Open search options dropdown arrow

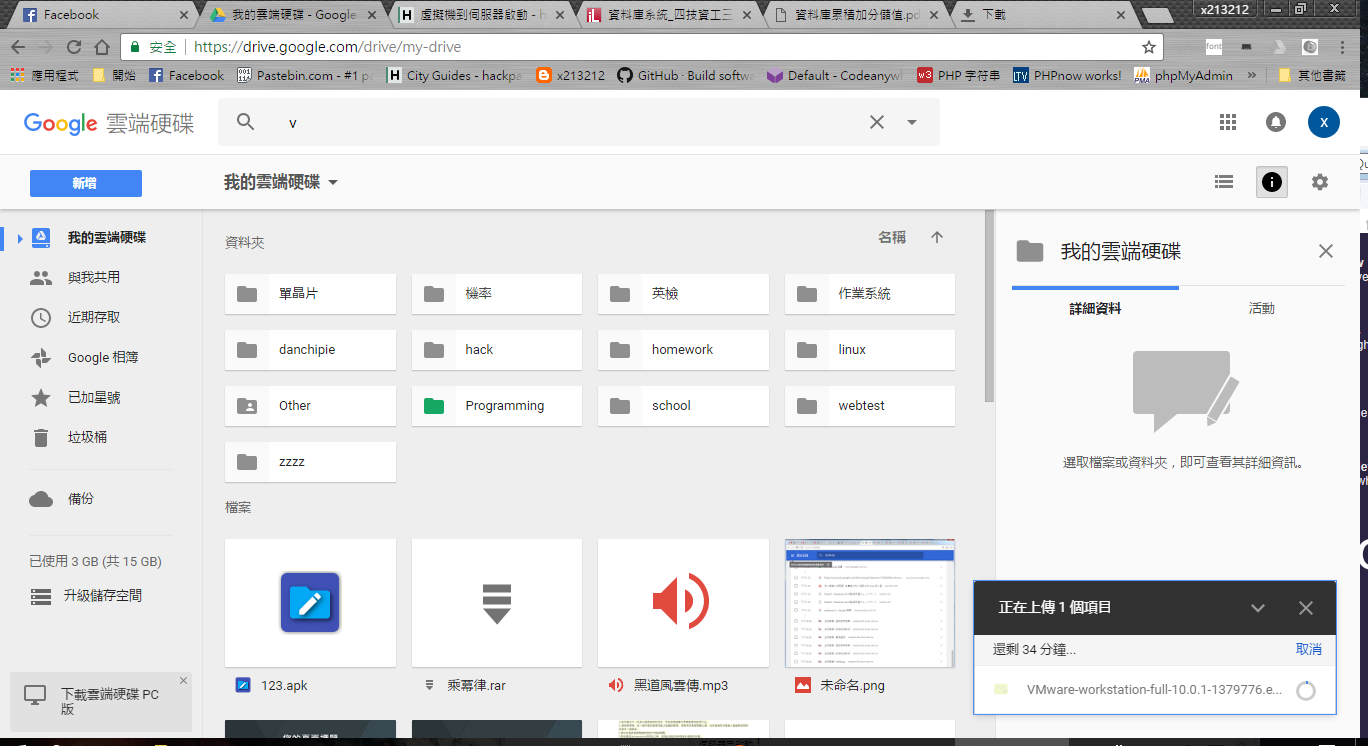pyautogui.click(x=912, y=122)
